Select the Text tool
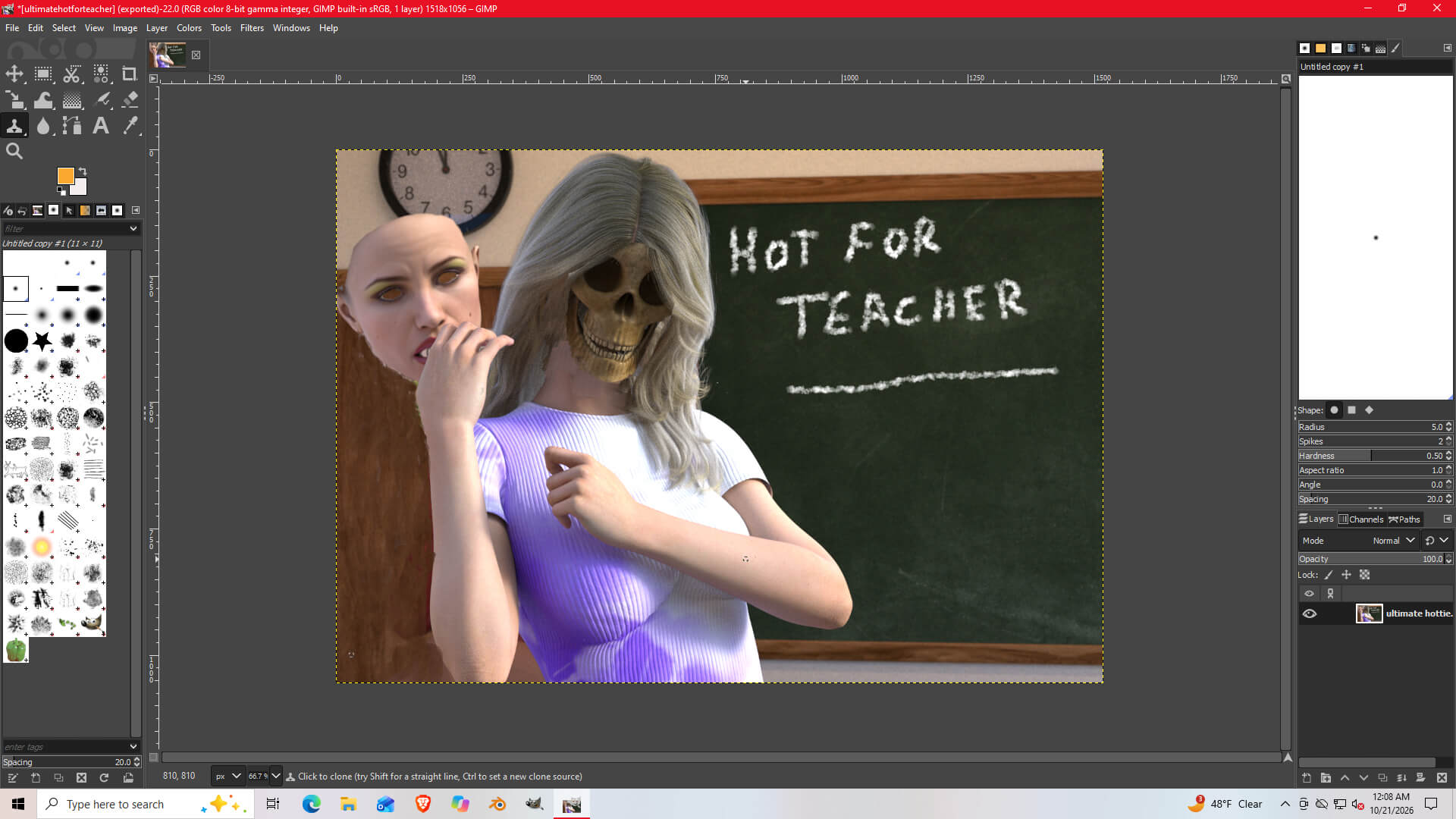This screenshot has width=1456, height=819. (x=101, y=125)
